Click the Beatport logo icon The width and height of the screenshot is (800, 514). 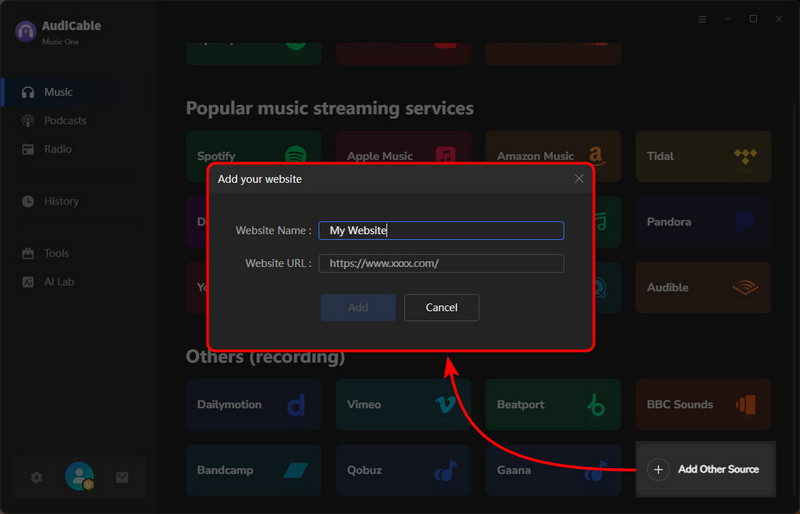point(595,404)
